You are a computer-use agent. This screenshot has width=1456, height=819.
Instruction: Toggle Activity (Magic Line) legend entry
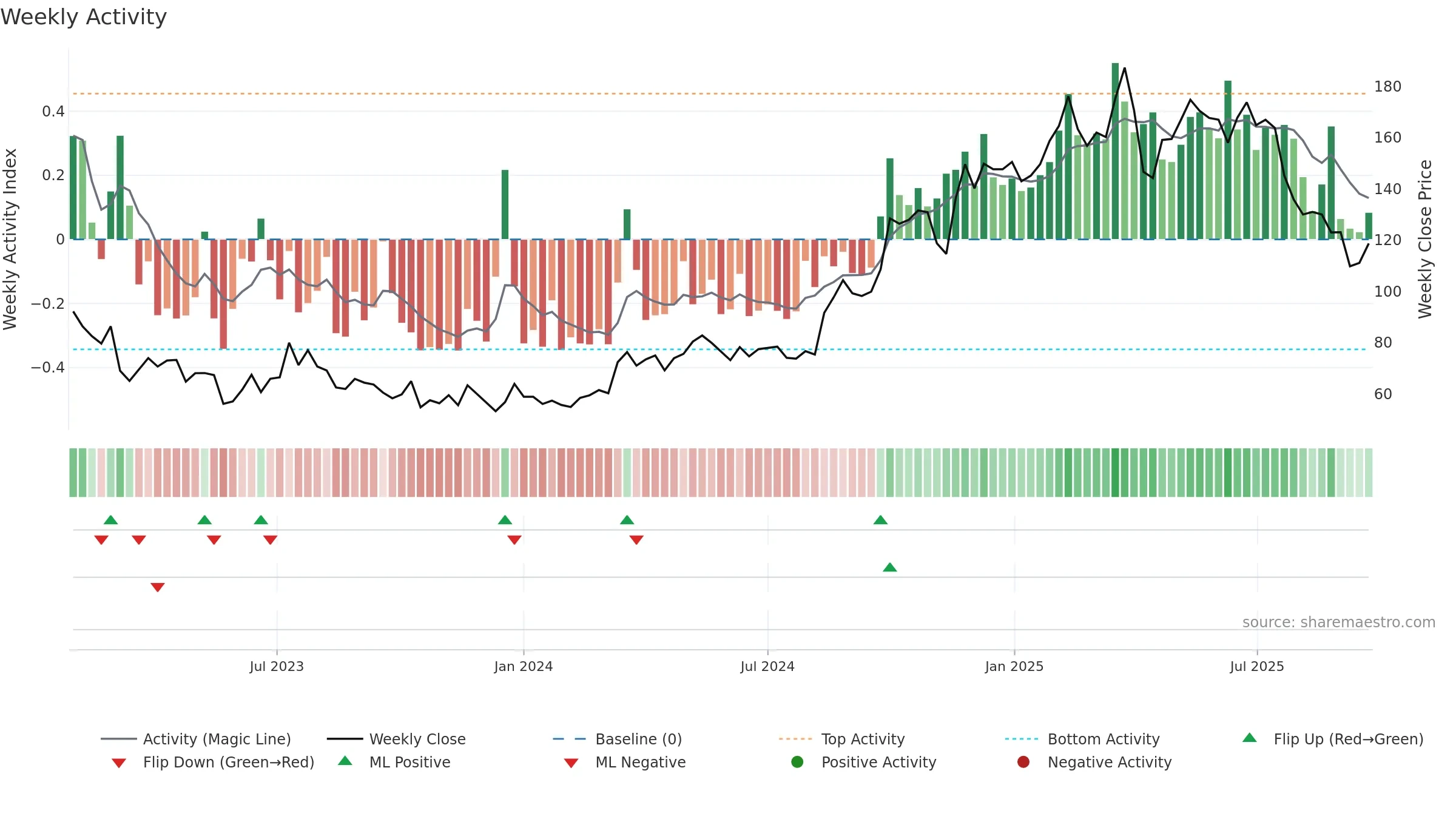[x=196, y=739]
